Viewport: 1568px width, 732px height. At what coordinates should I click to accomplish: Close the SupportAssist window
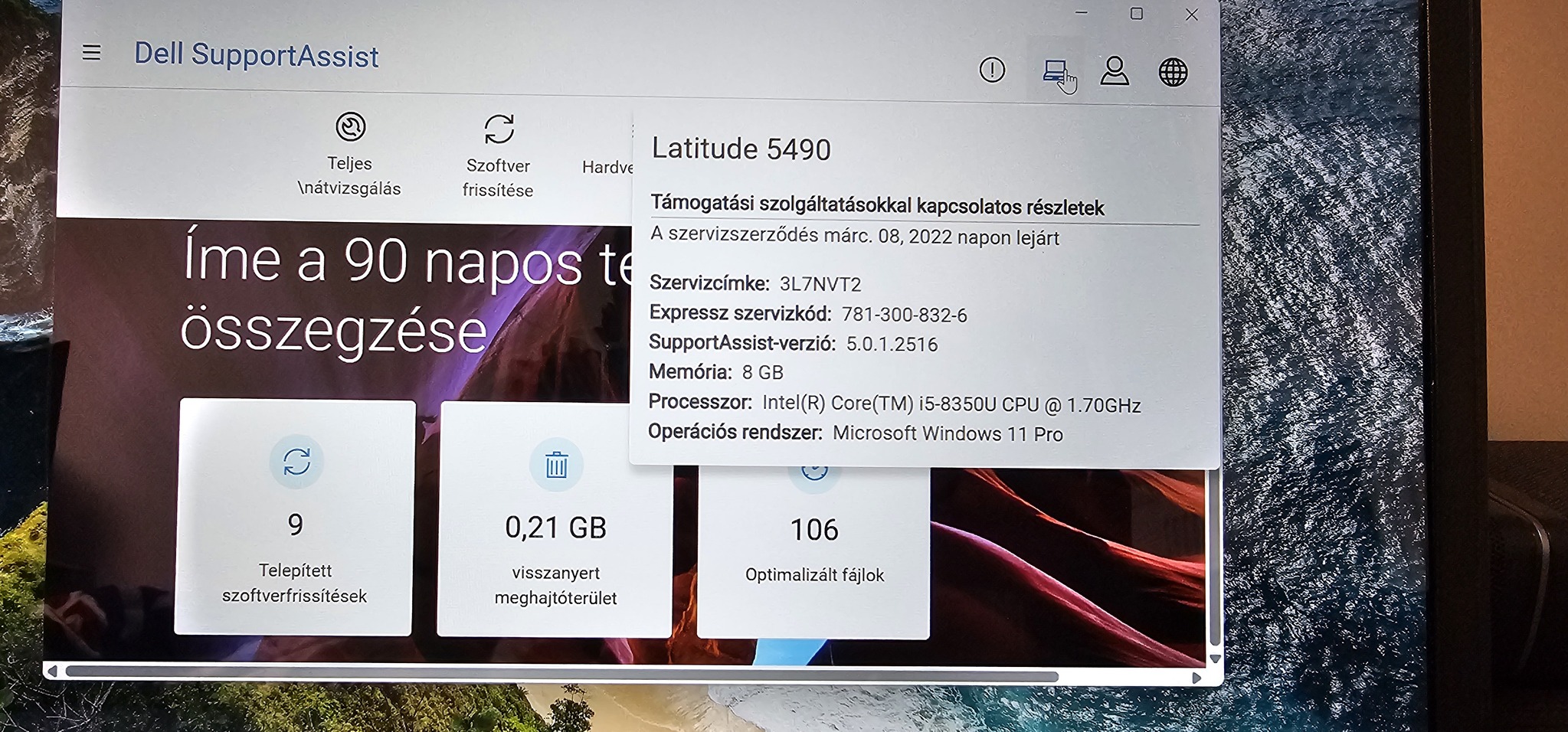[1191, 15]
